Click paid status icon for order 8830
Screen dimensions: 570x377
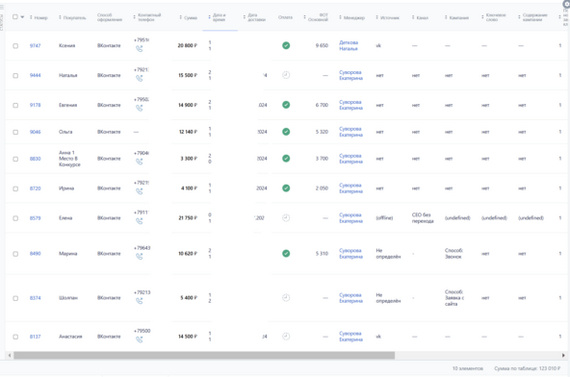286,159
